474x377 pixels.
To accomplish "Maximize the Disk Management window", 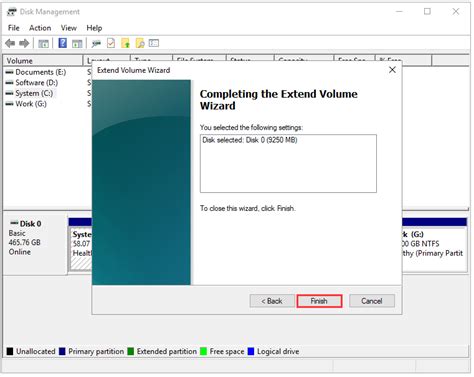I will pos(427,12).
